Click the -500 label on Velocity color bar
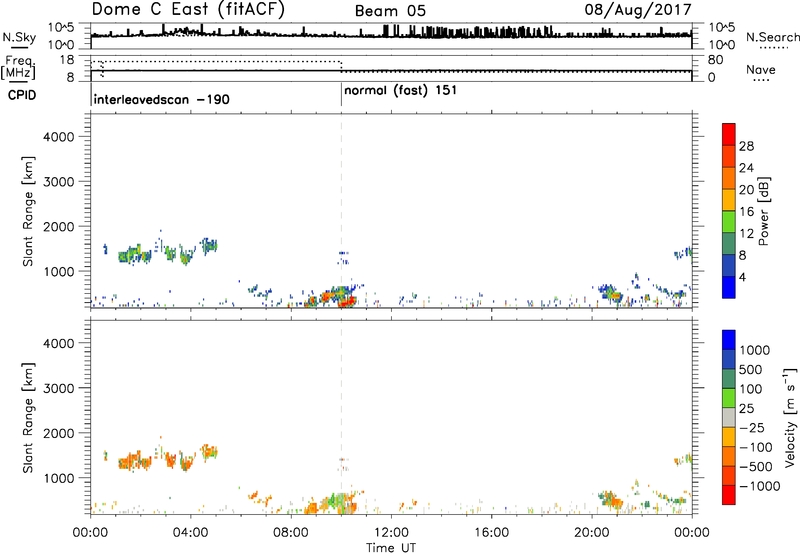Viewport: 800px width, 554px height. click(756, 467)
